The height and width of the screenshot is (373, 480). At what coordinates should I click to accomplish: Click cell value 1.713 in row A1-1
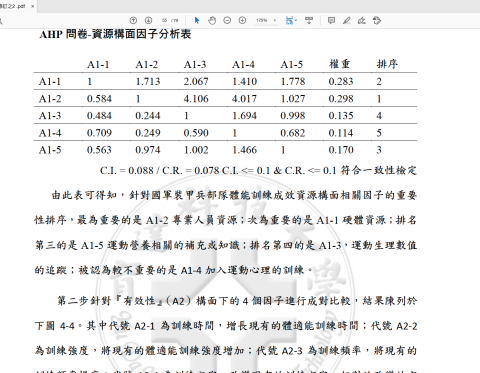(148, 81)
